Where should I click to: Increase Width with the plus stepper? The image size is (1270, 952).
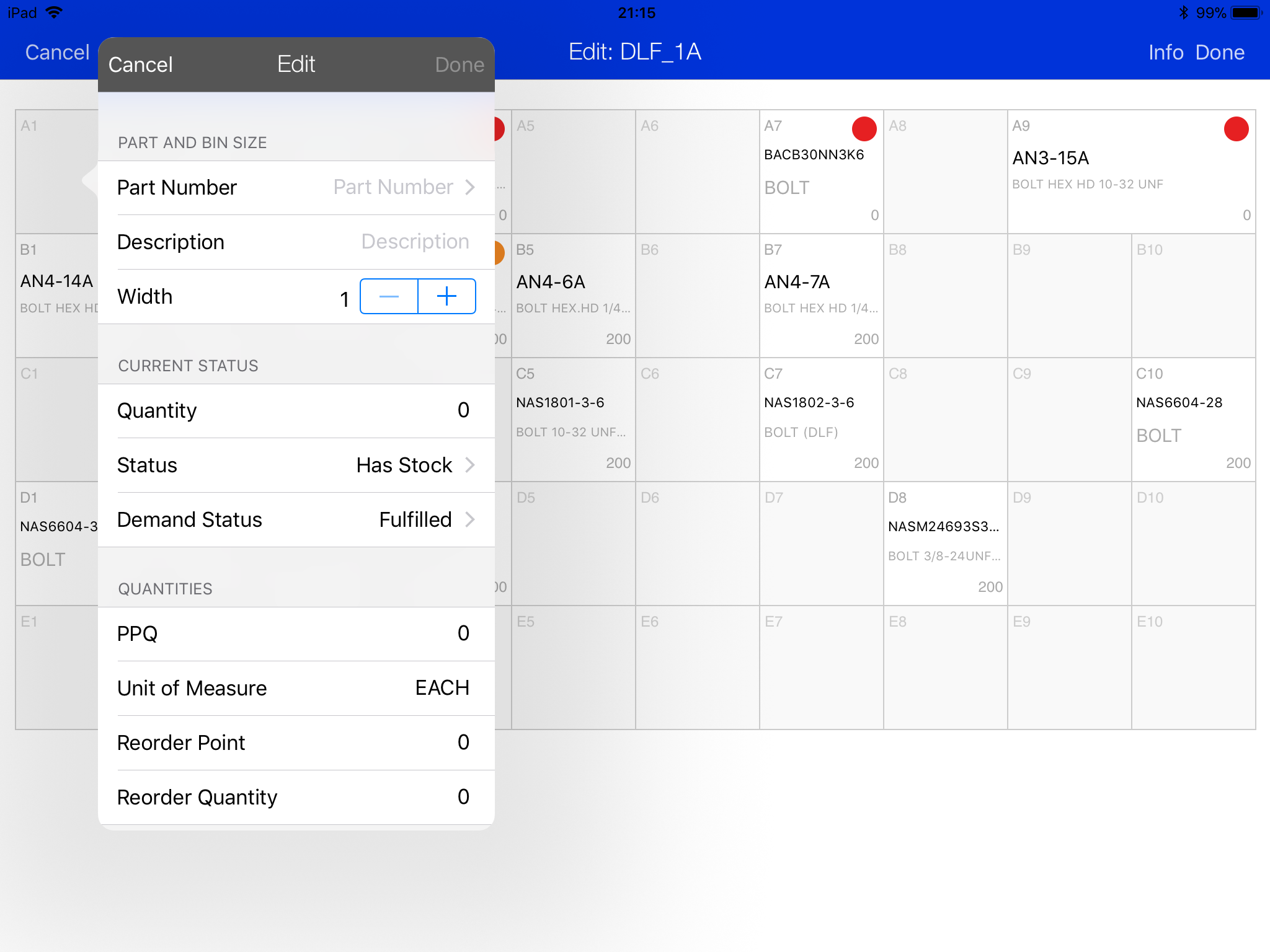click(x=446, y=296)
